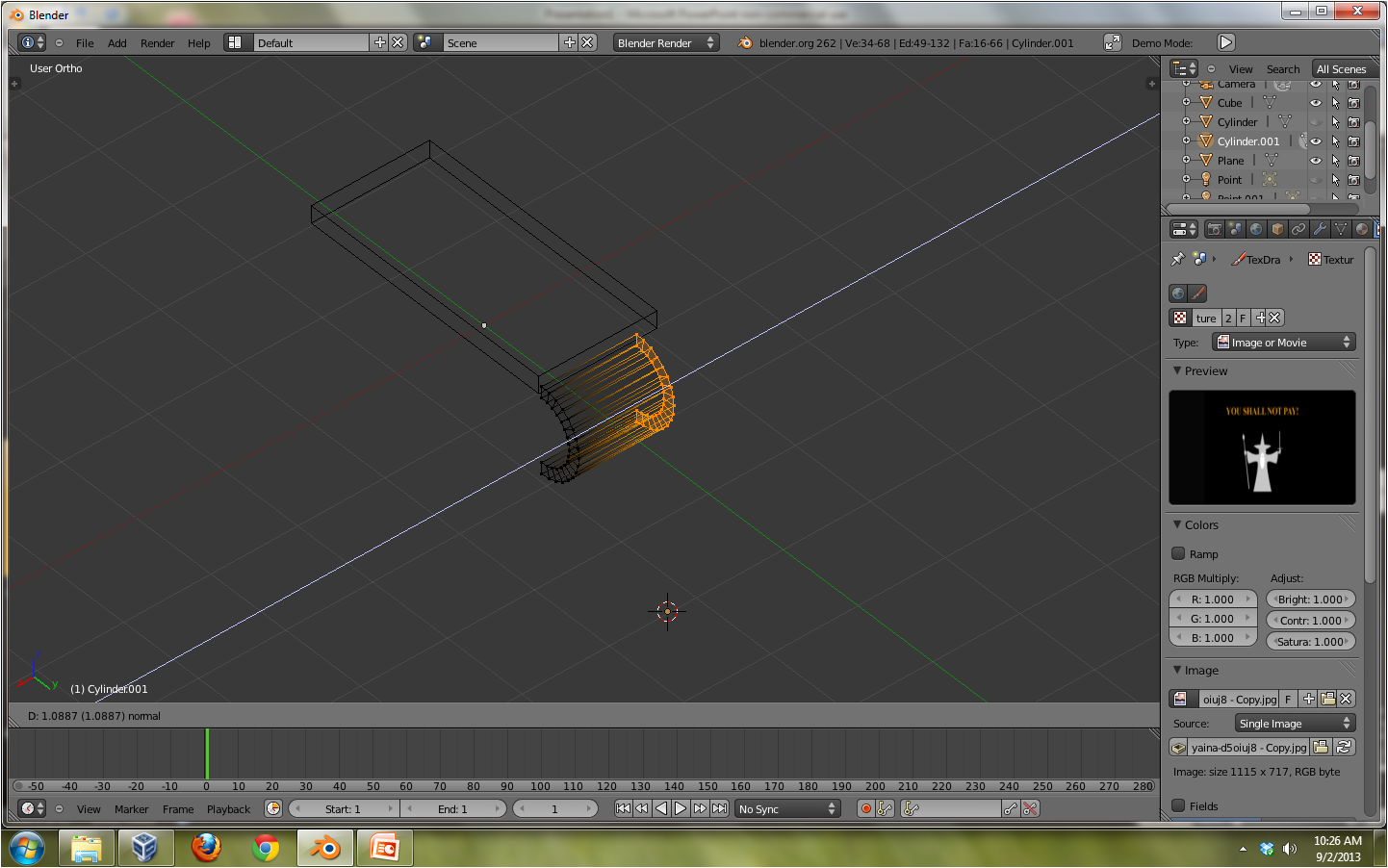Adjust the Satura 1.000 slider
Screen dimensions: 1388x868
[x=1310, y=641]
